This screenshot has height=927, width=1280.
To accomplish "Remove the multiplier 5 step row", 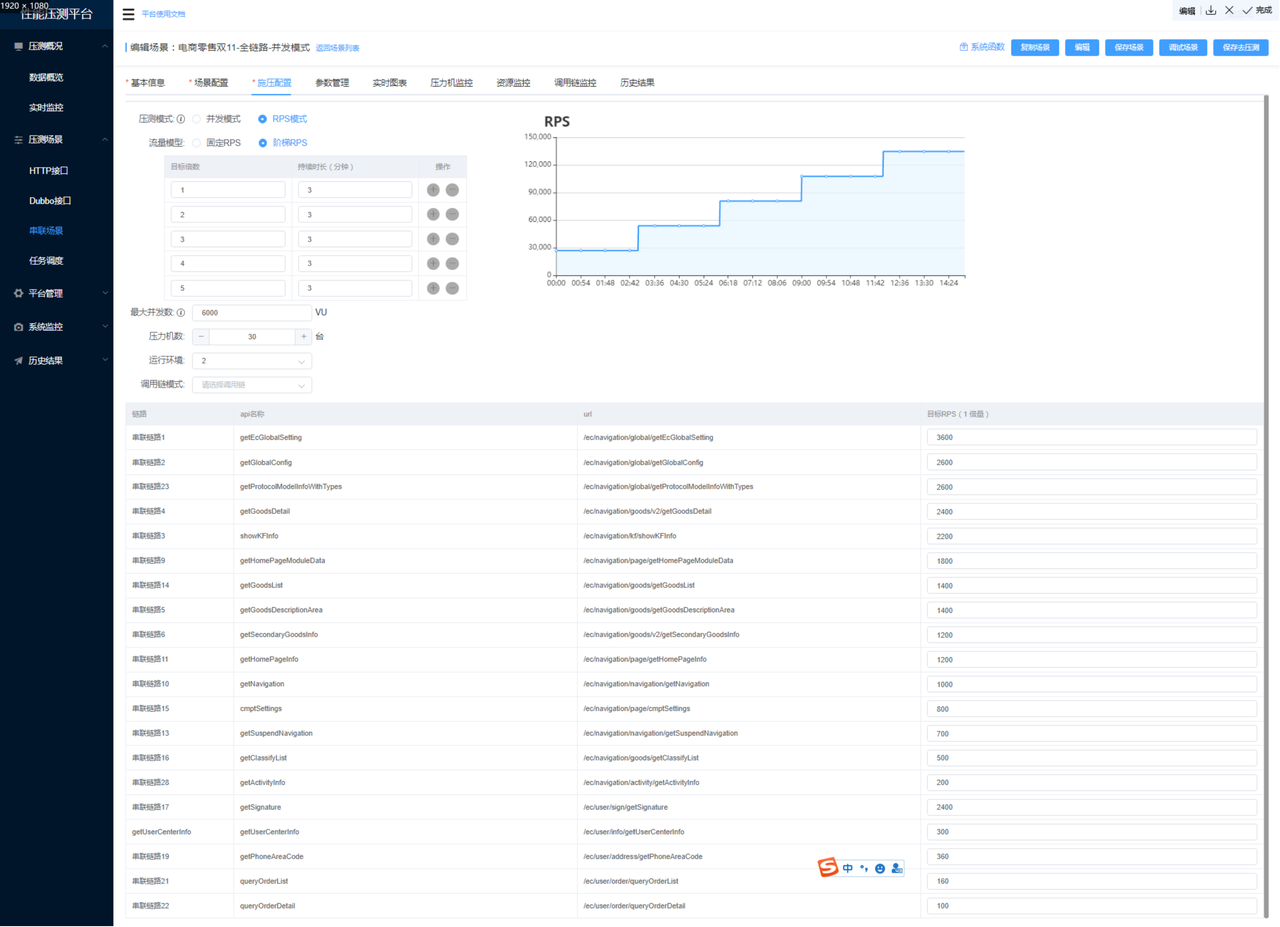I will [x=452, y=288].
